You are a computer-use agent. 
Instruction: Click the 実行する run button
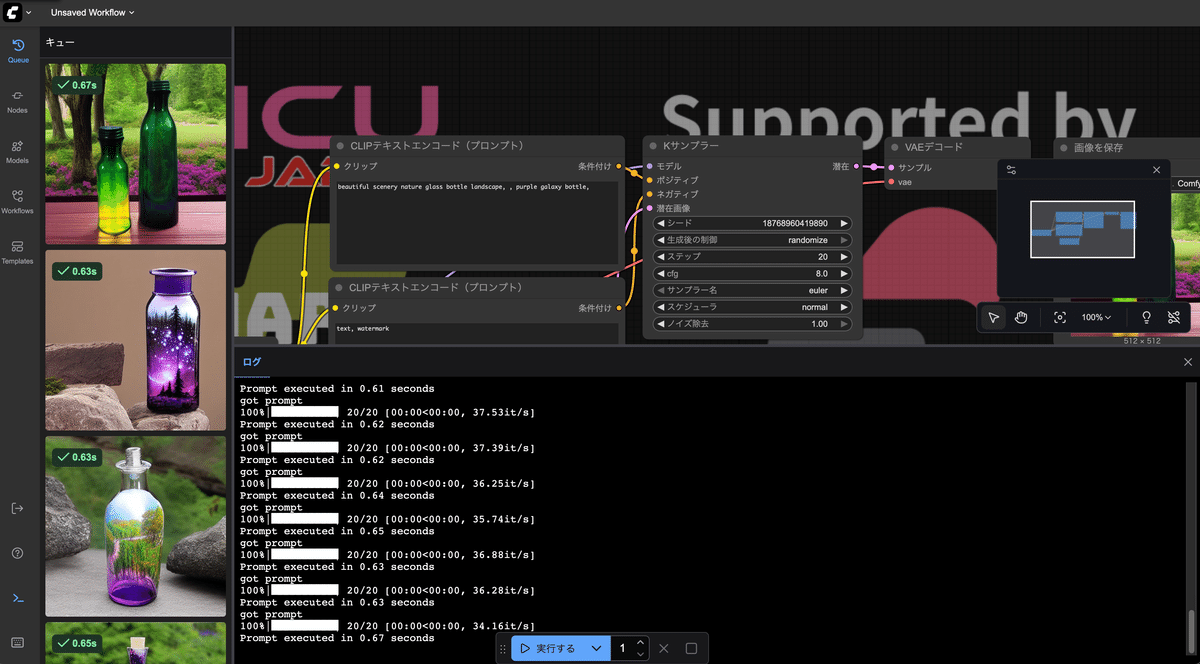(548, 648)
